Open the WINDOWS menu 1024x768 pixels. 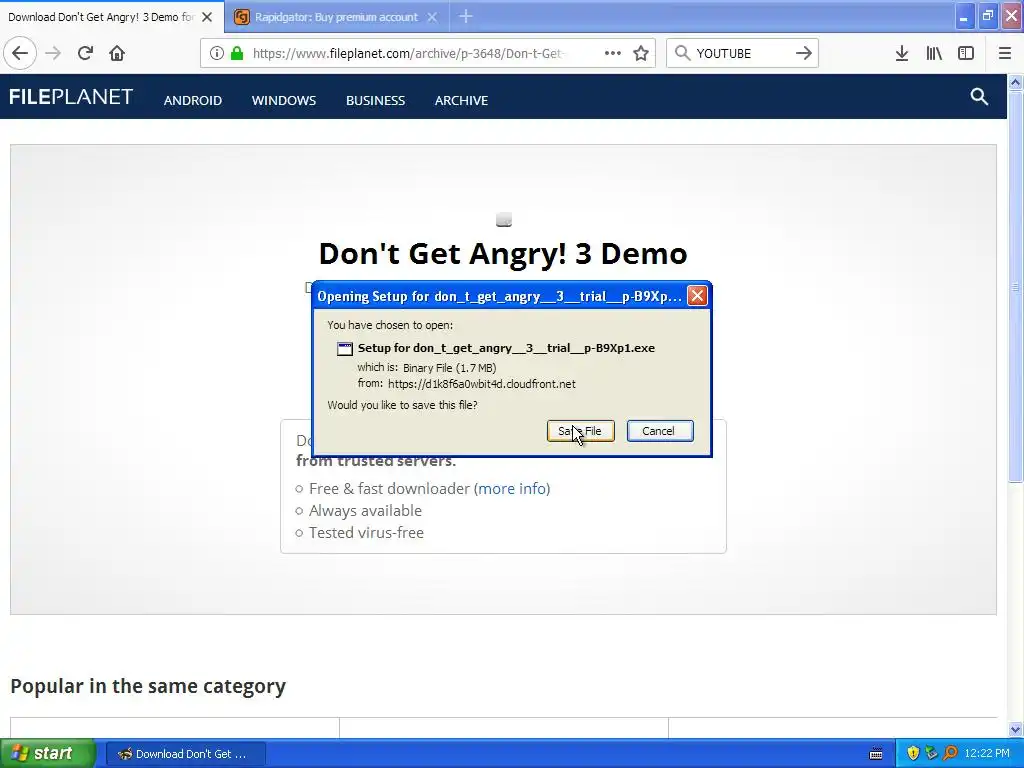[283, 101]
